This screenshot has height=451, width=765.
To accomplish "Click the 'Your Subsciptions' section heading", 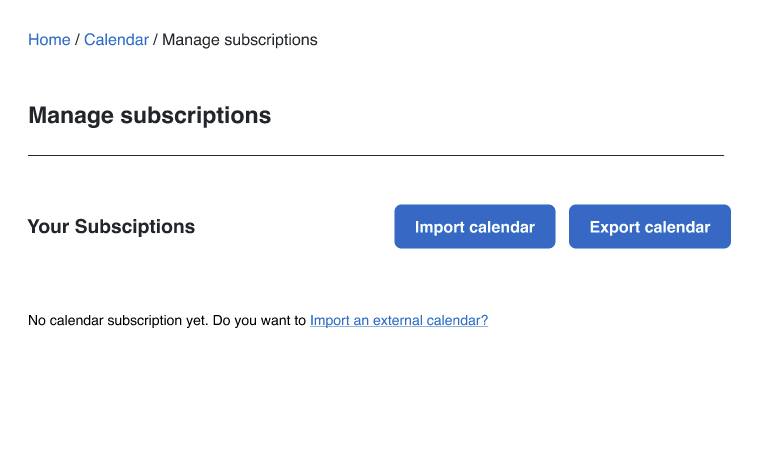I will tap(111, 226).
